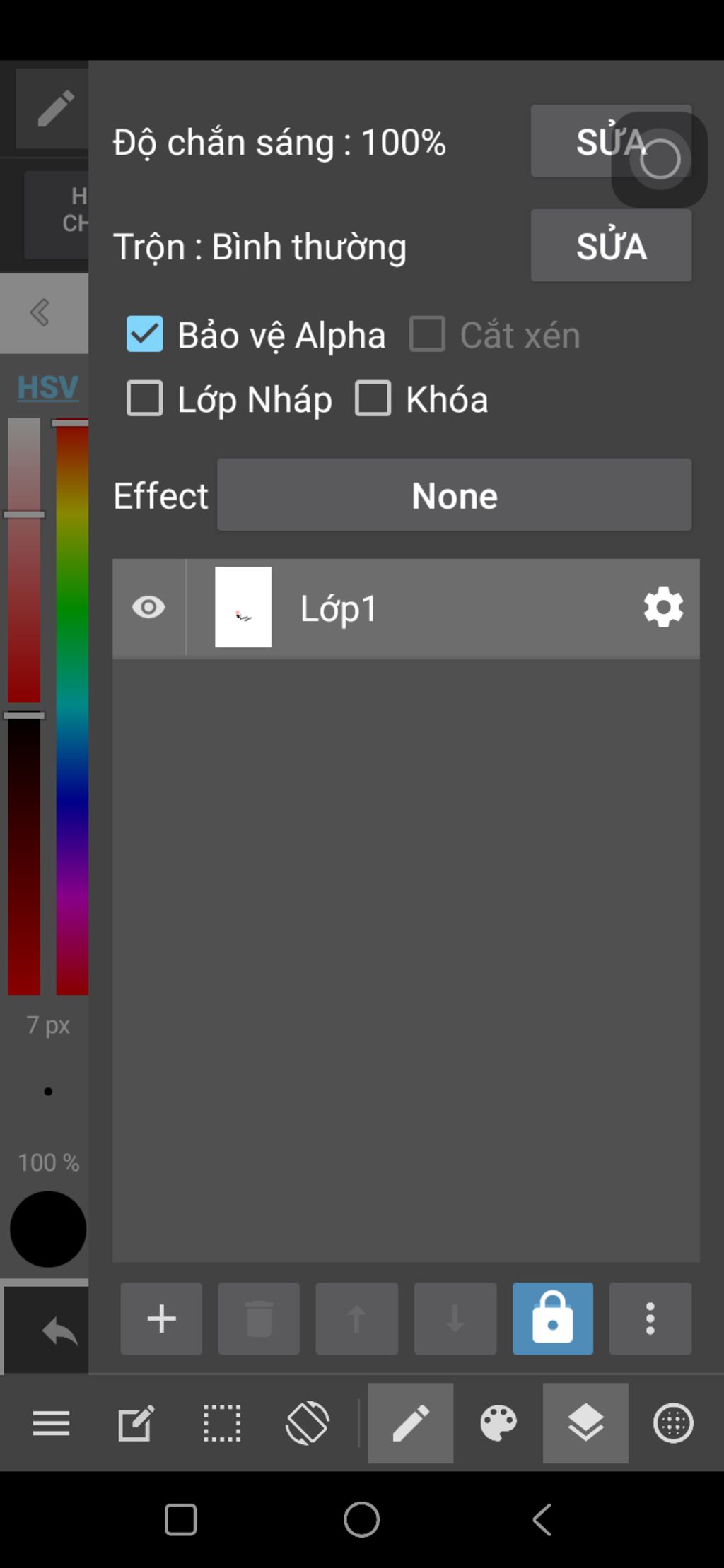Pick a hue on the rainbow slider
This screenshot has height=1568, width=724.
72,707
